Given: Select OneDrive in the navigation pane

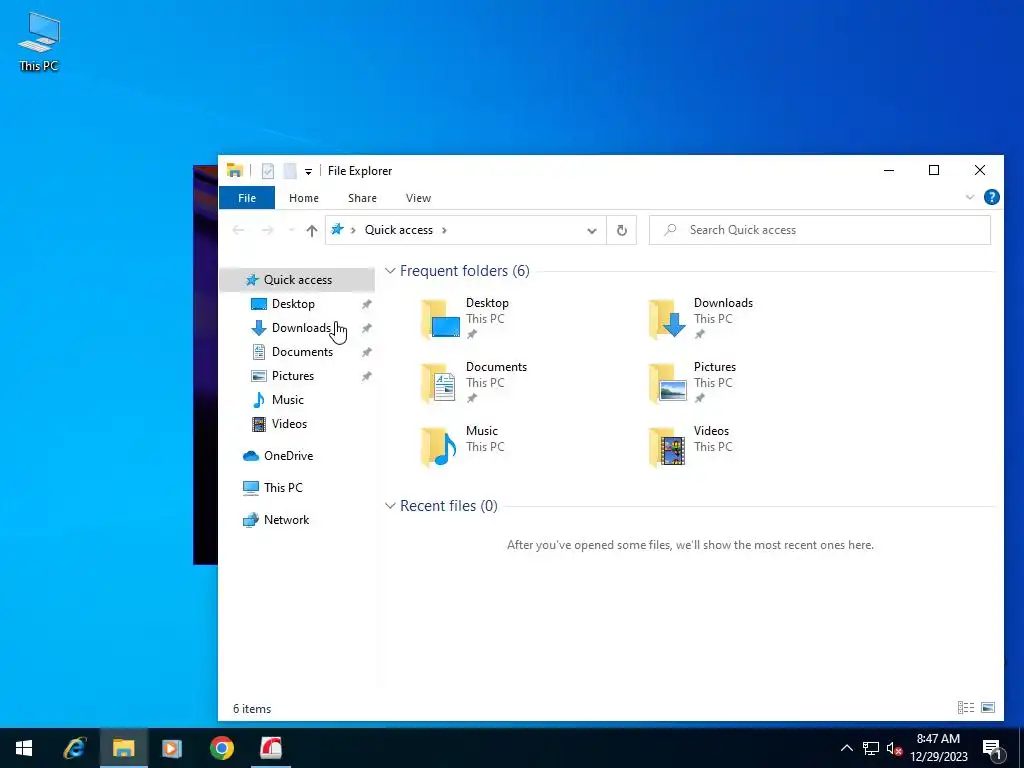Looking at the screenshot, I should tap(288, 456).
